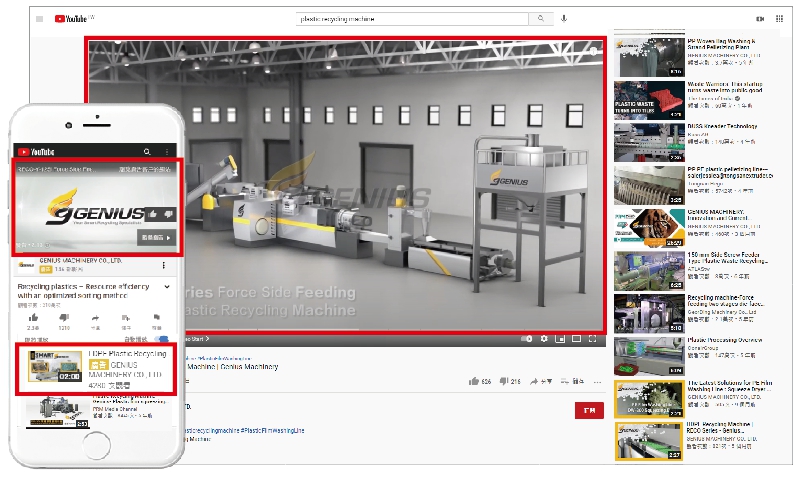
Task: Switch to theater mode
Action: 577,338
